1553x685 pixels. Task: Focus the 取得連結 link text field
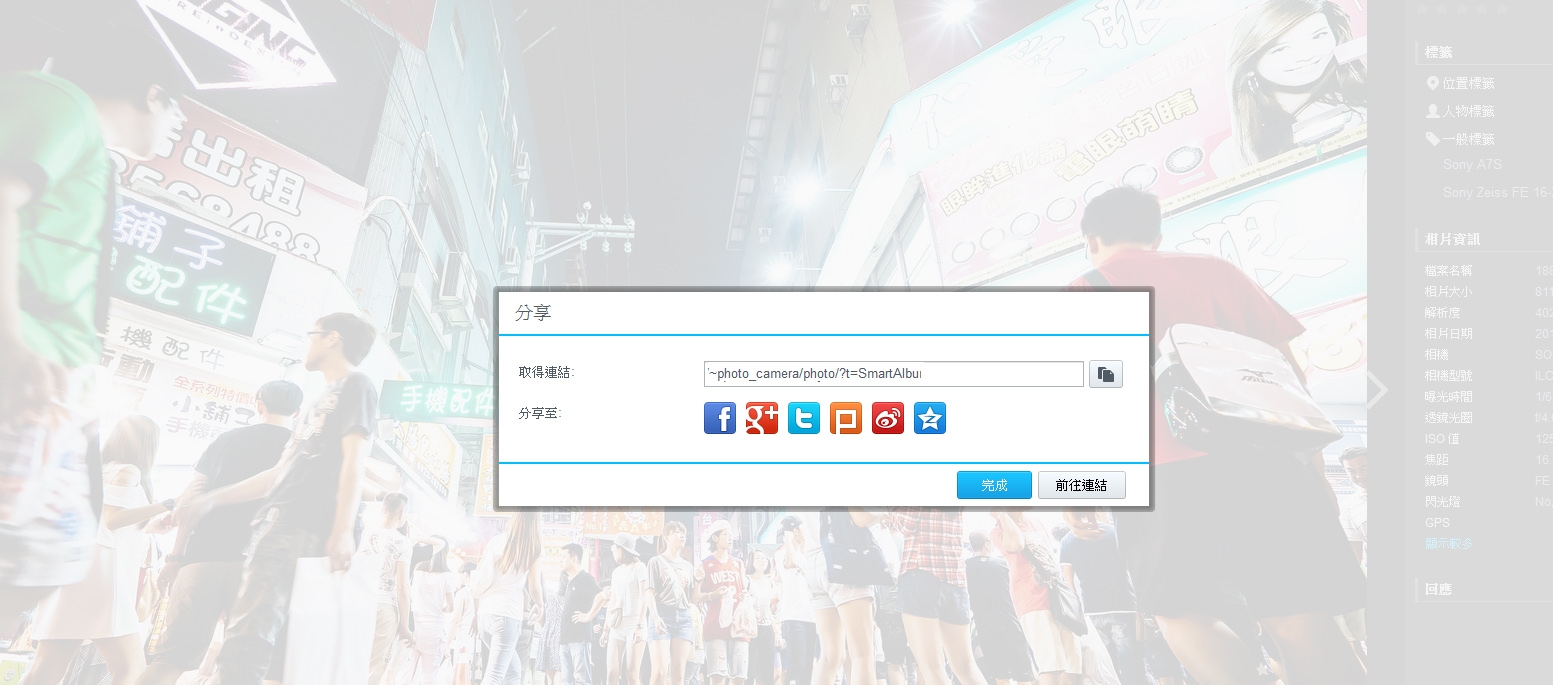point(894,374)
